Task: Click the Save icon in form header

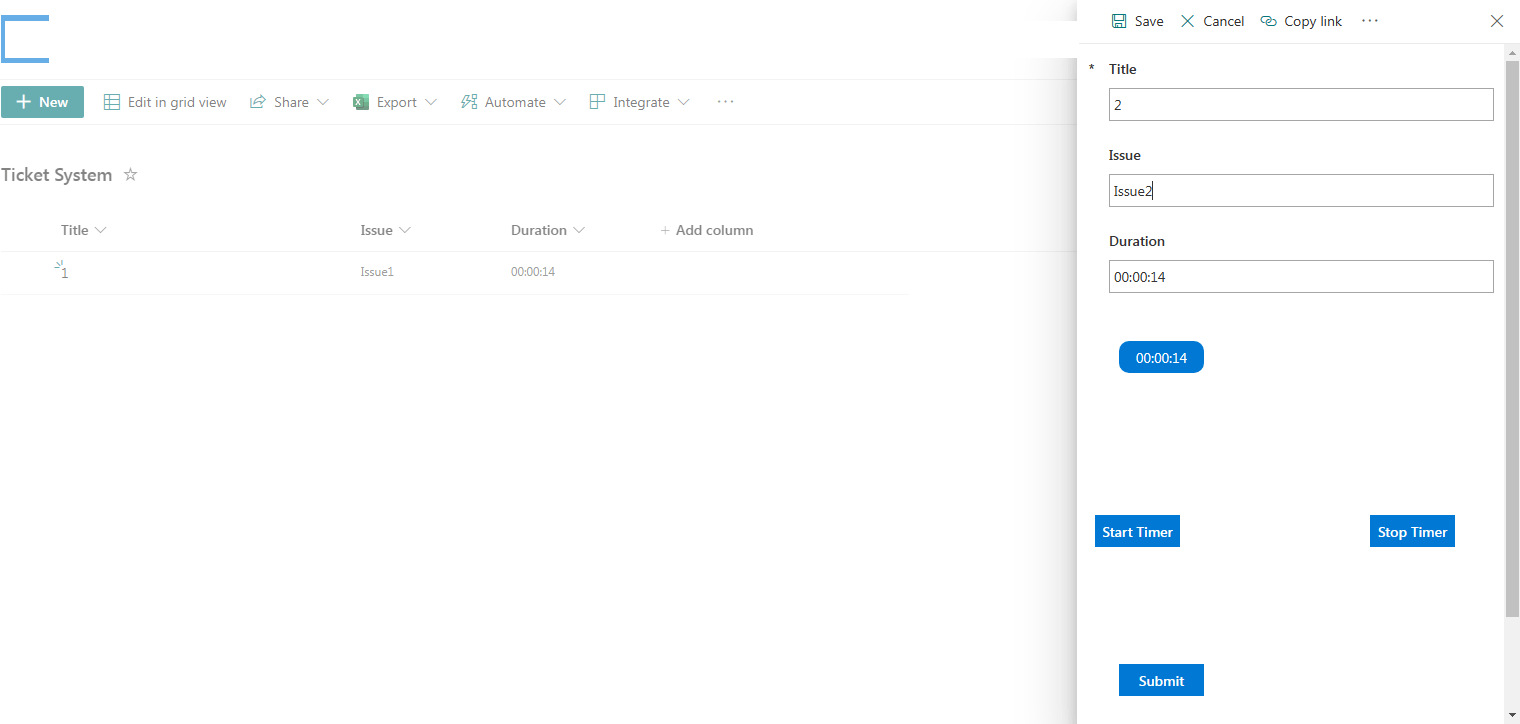Action: pos(1119,21)
